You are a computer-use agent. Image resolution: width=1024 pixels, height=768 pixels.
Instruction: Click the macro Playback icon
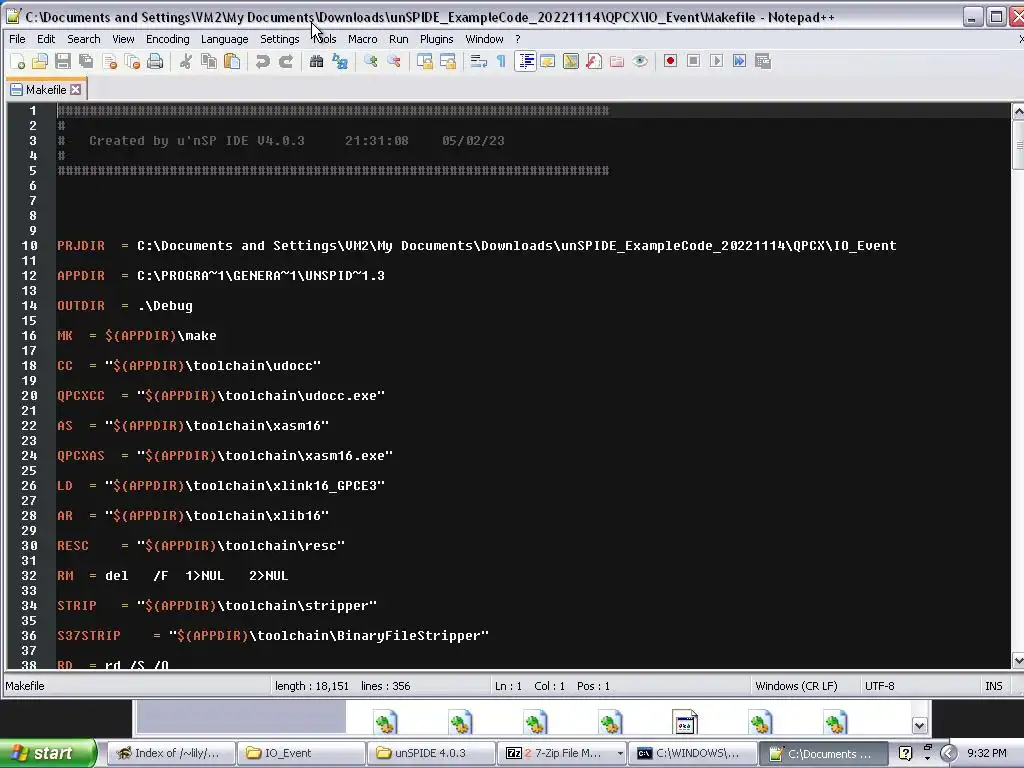(x=716, y=61)
